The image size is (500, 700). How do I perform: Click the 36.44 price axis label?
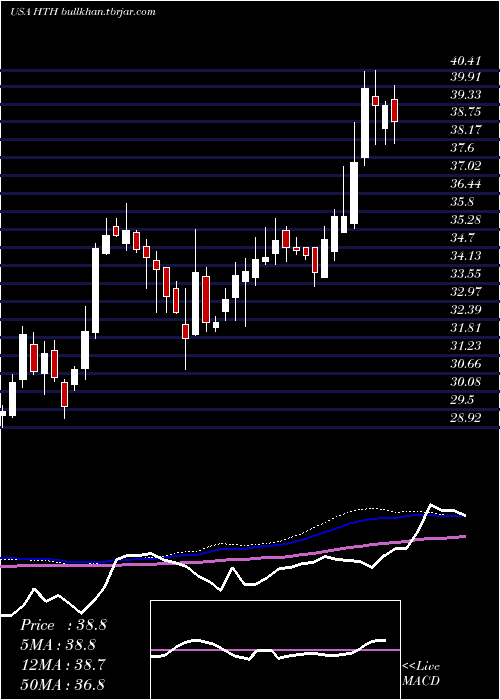[465, 184]
